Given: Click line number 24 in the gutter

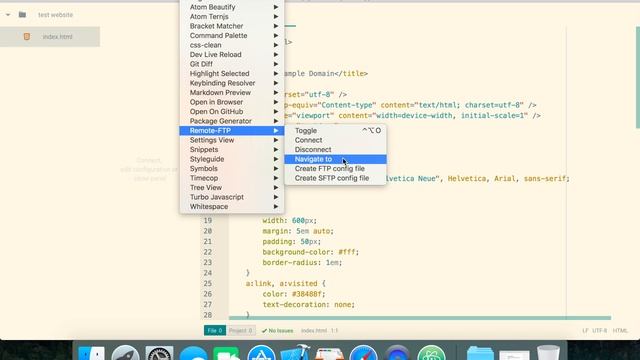Looking at the screenshot, I should (208, 273).
